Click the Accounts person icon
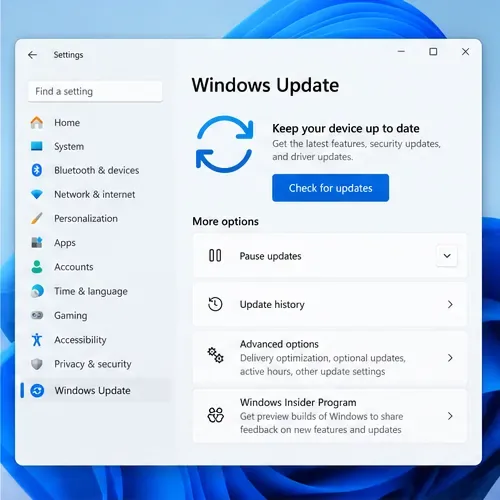This screenshot has width=500, height=500. point(37,267)
